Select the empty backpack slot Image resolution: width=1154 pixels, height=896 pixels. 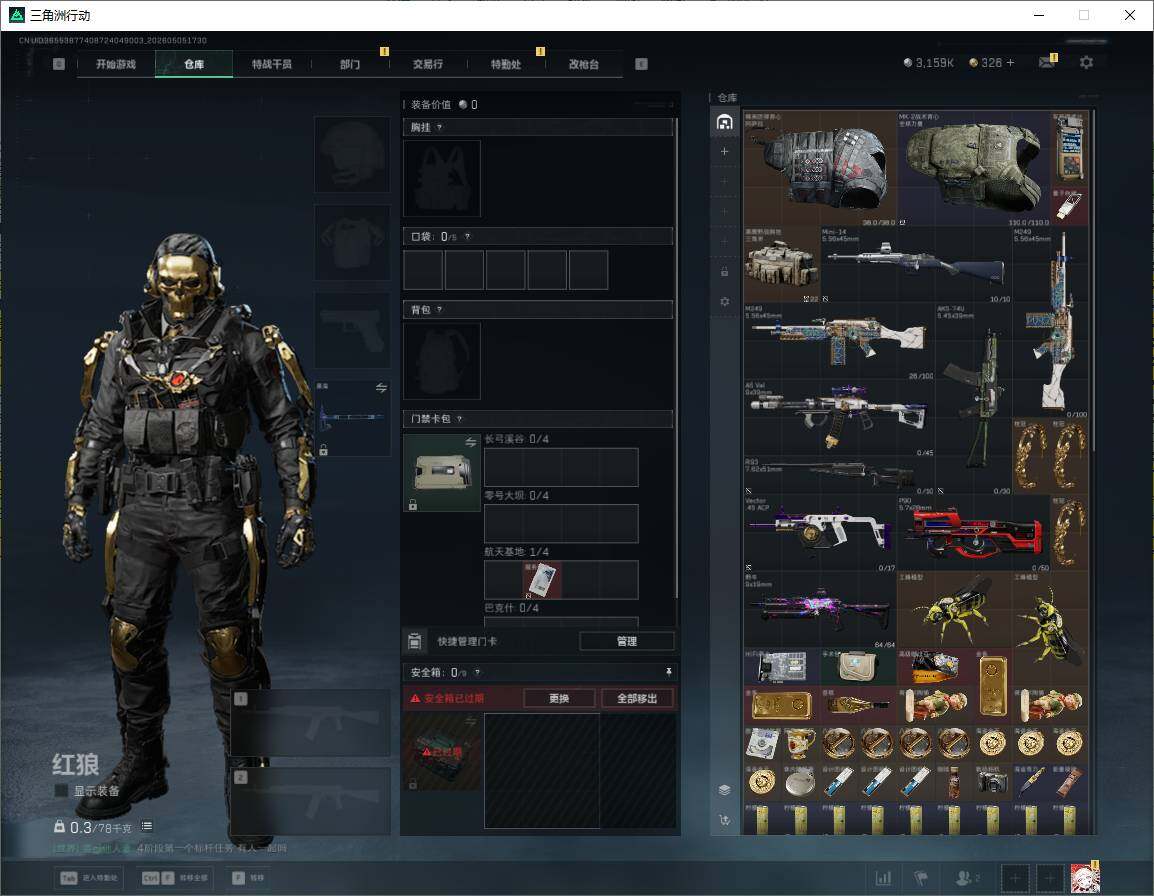click(x=442, y=361)
